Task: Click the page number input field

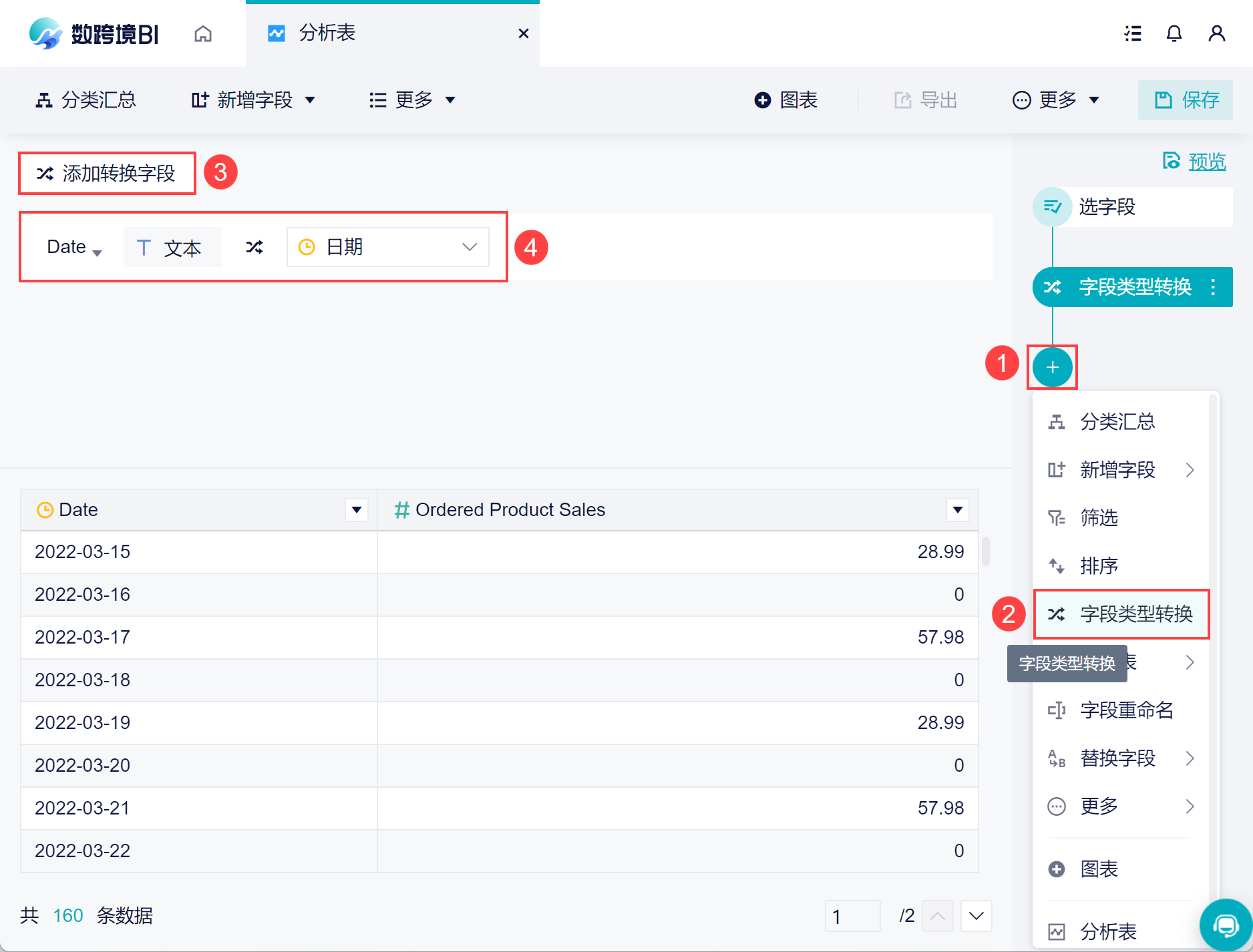Action: (x=853, y=916)
